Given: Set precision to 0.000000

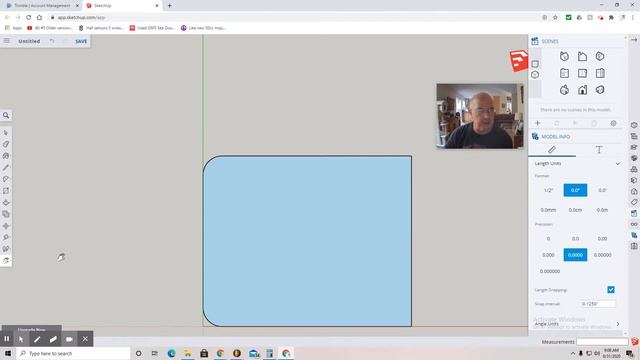Looking at the screenshot, I should coord(550,271).
